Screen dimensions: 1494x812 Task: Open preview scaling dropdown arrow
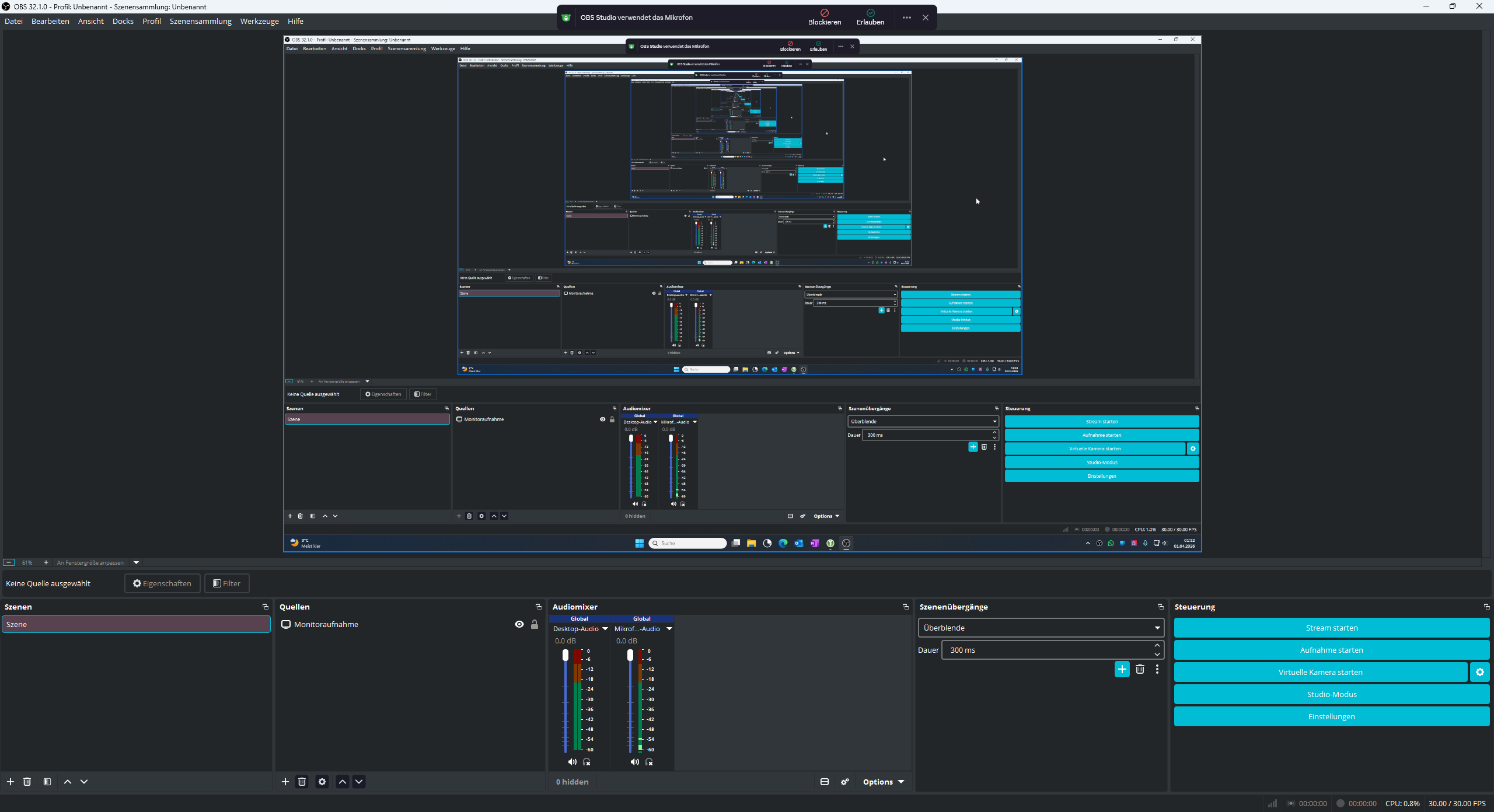tap(137, 562)
